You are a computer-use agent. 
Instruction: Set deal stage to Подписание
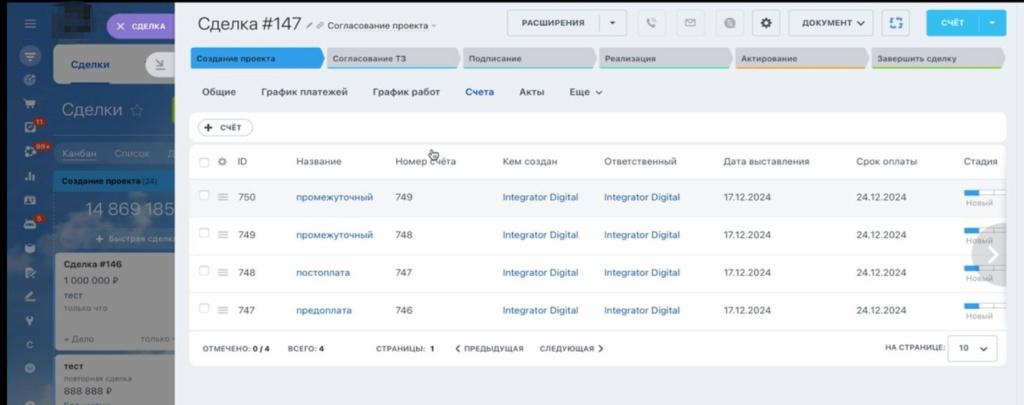[529, 59]
